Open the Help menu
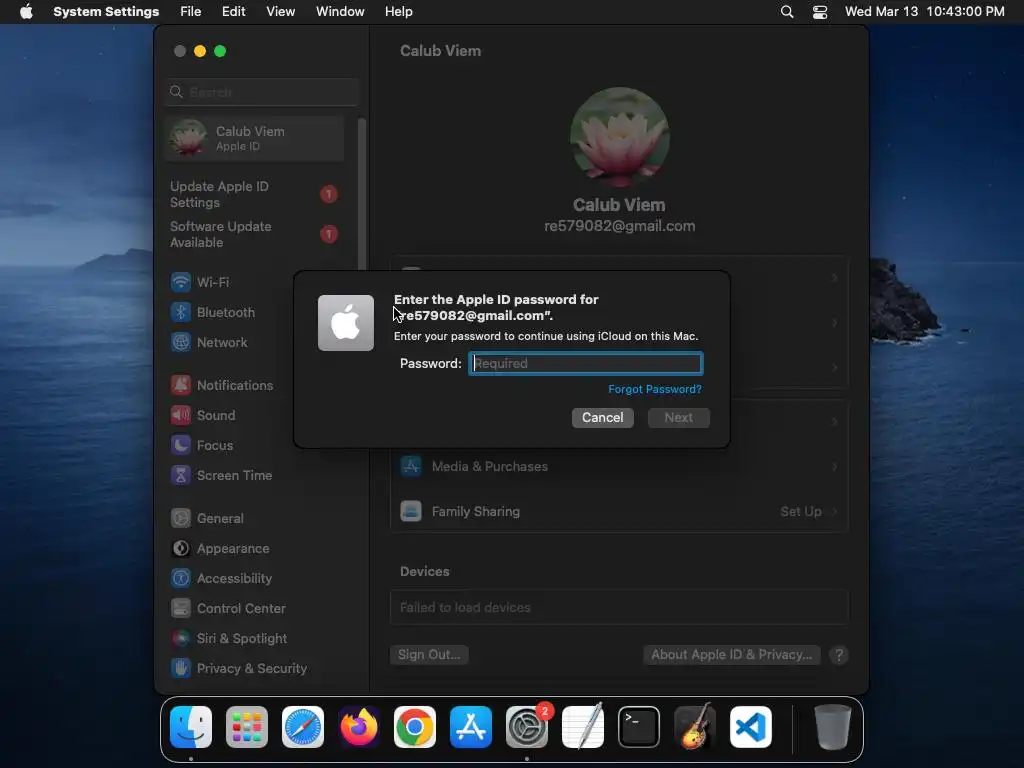The image size is (1024, 768). coord(398,12)
